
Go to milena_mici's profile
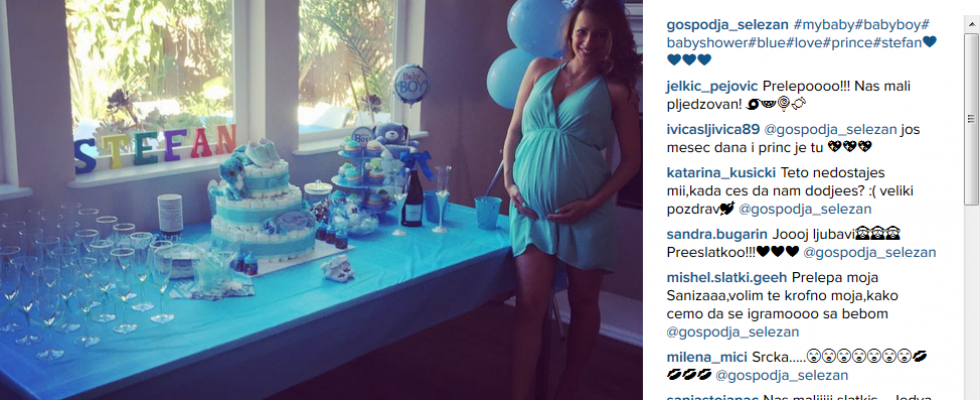707,357
